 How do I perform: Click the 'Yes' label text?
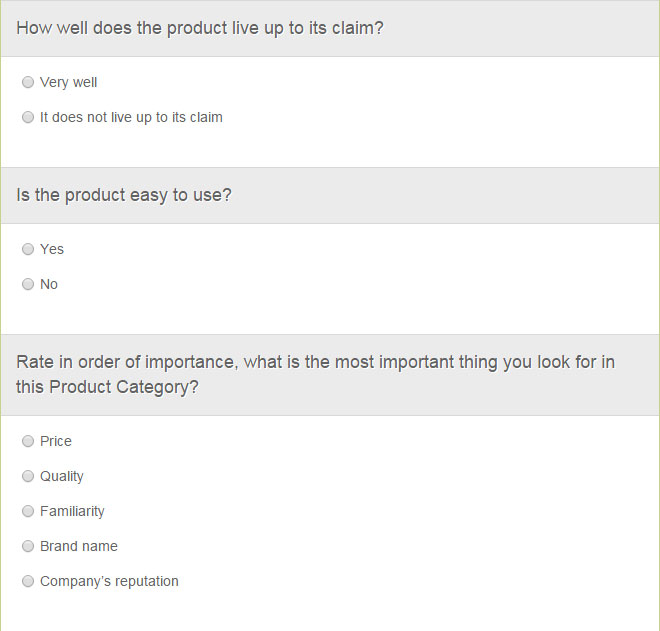(52, 249)
